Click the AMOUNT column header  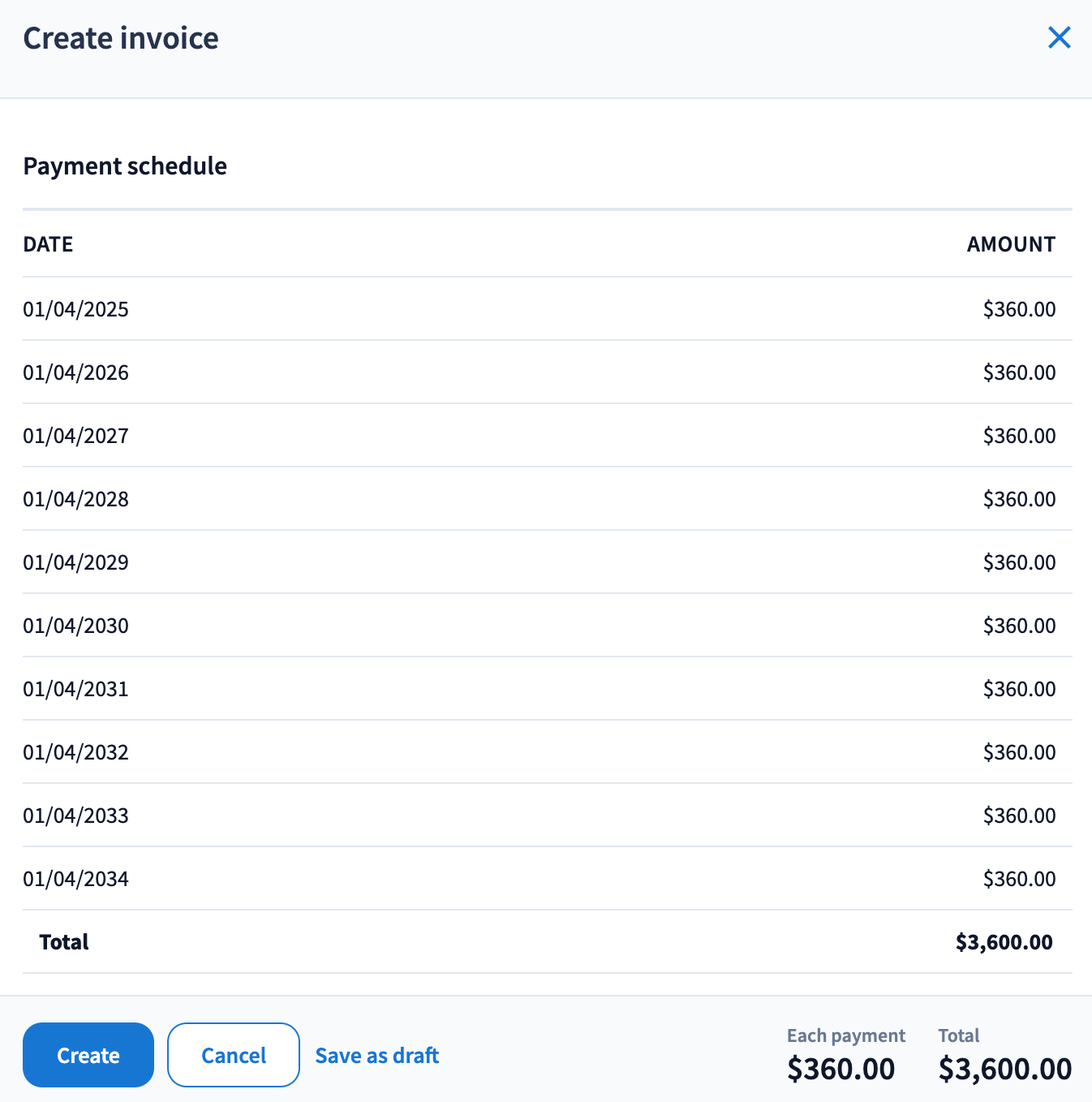[1011, 244]
